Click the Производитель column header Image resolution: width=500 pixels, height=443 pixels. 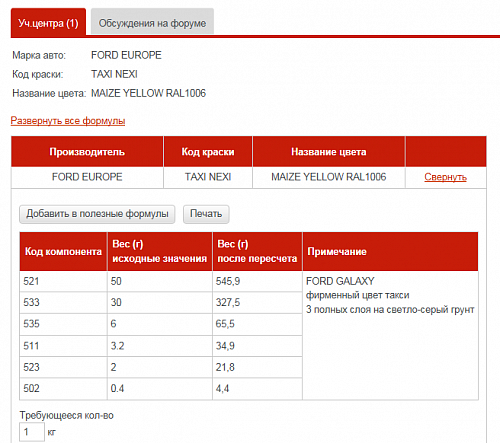click(87, 152)
